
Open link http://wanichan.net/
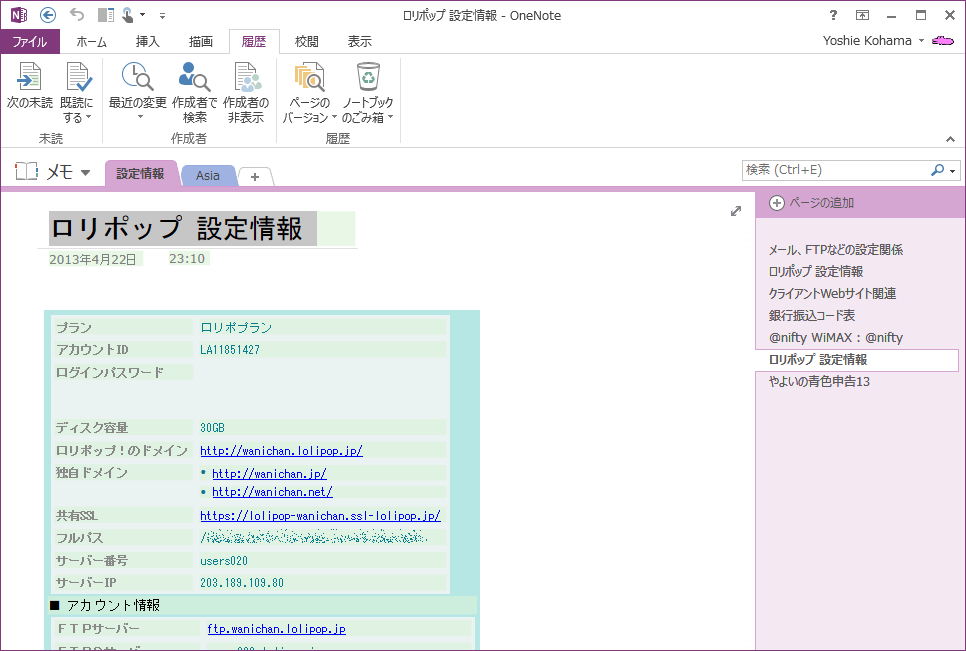272,492
